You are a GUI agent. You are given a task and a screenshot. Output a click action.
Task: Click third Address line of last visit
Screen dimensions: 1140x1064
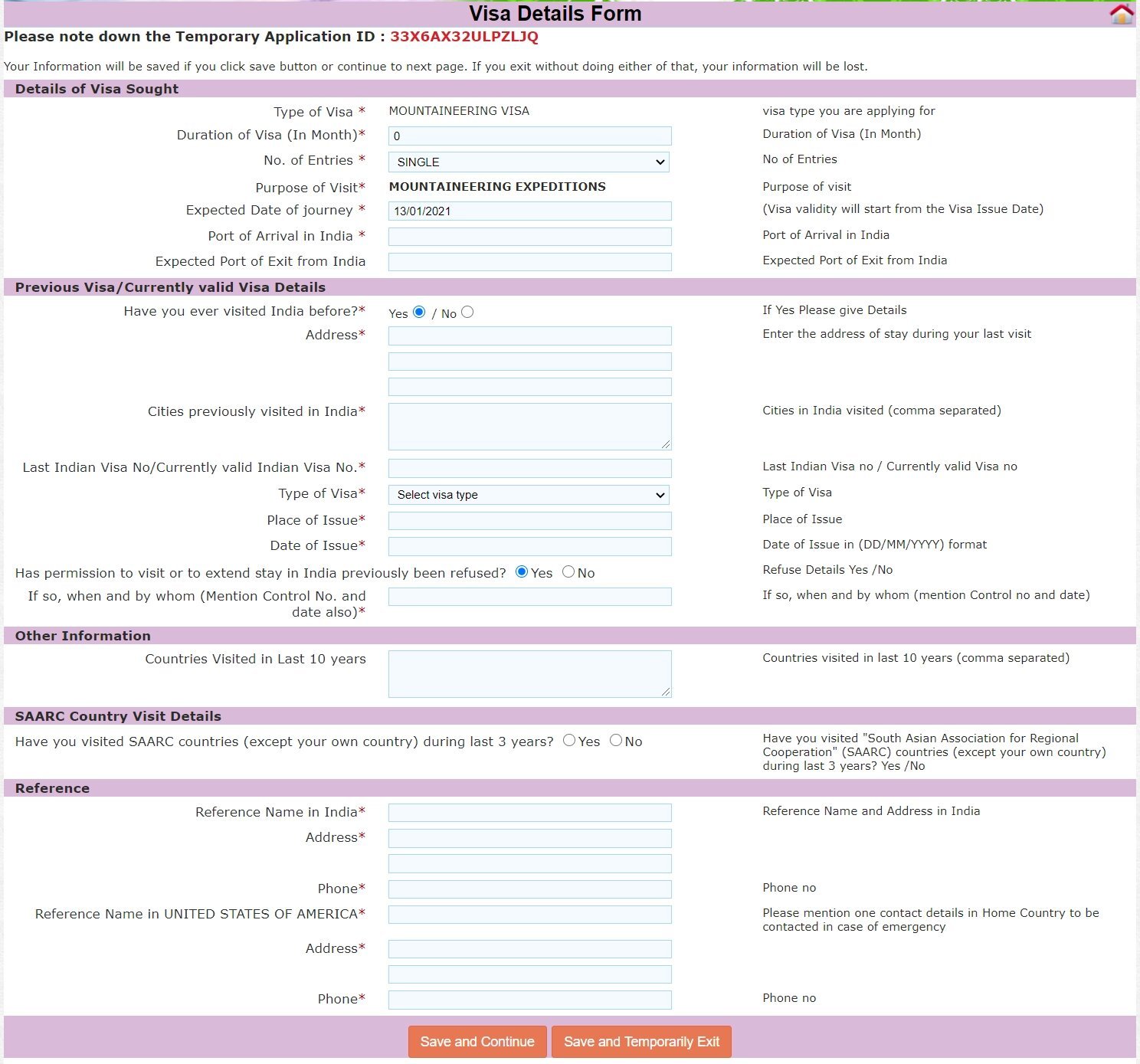click(530, 387)
